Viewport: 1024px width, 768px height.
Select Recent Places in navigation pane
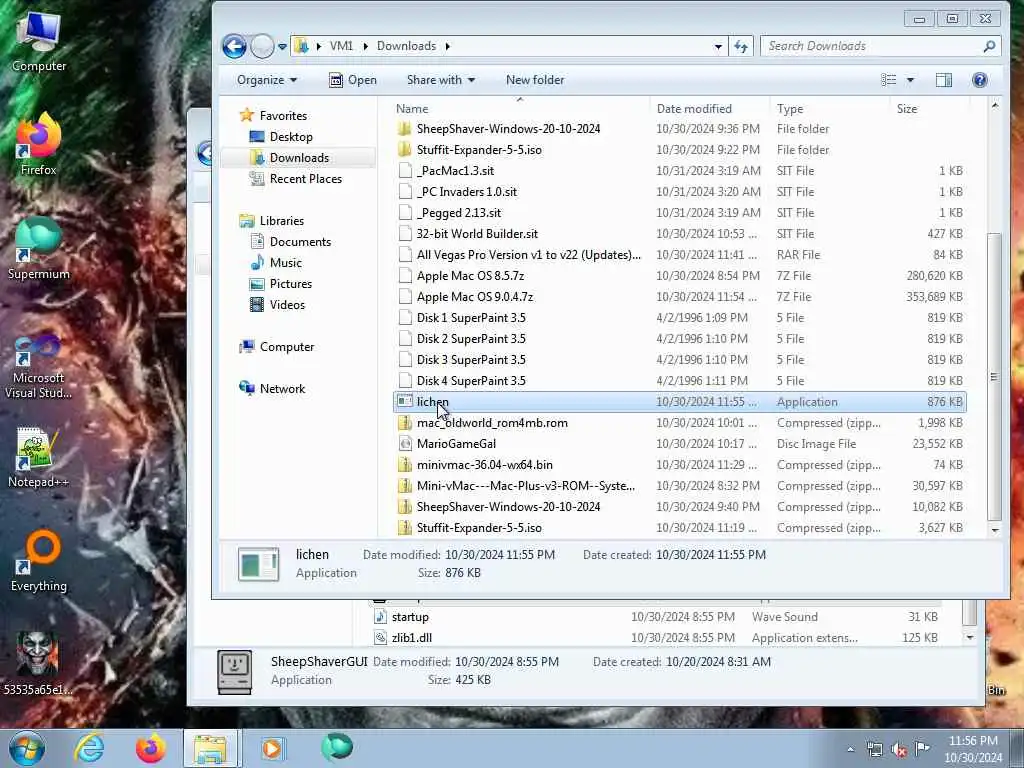(x=296, y=179)
